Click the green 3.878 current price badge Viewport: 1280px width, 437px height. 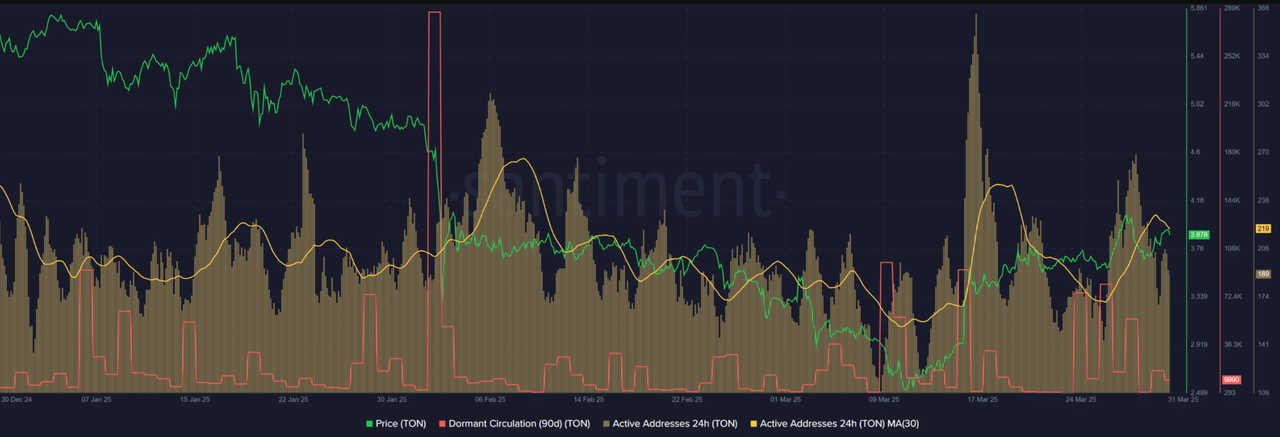pyautogui.click(x=1198, y=235)
